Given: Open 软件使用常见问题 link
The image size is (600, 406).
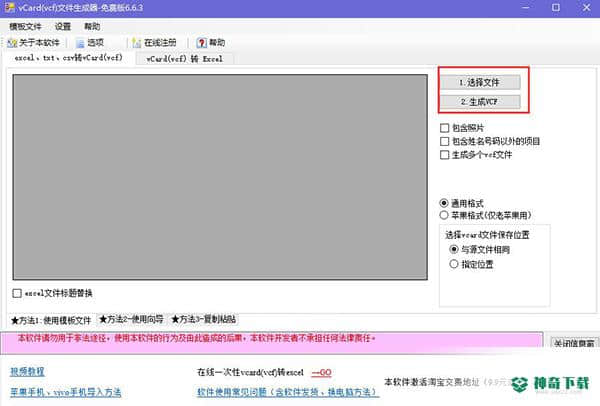Looking at the screenshot, I should point(287,392).
